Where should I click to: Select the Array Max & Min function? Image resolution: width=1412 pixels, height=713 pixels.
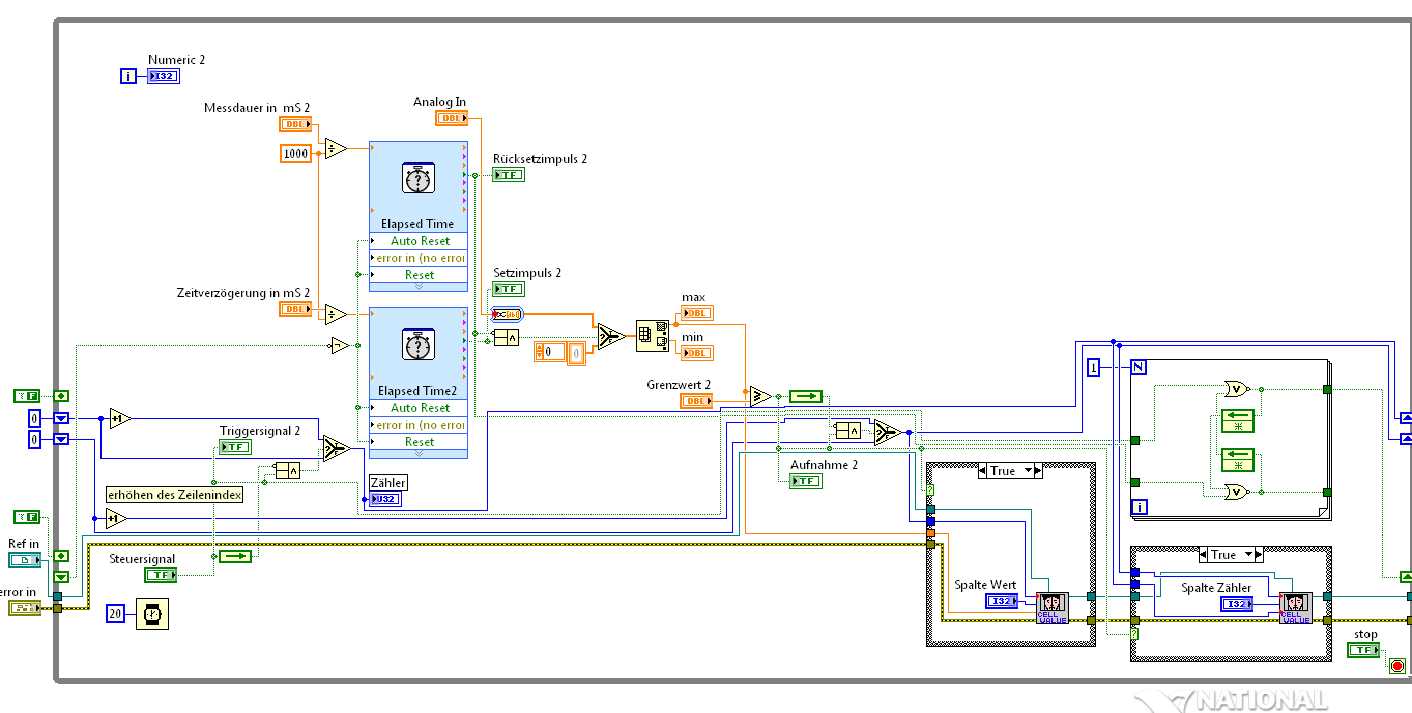652,337
